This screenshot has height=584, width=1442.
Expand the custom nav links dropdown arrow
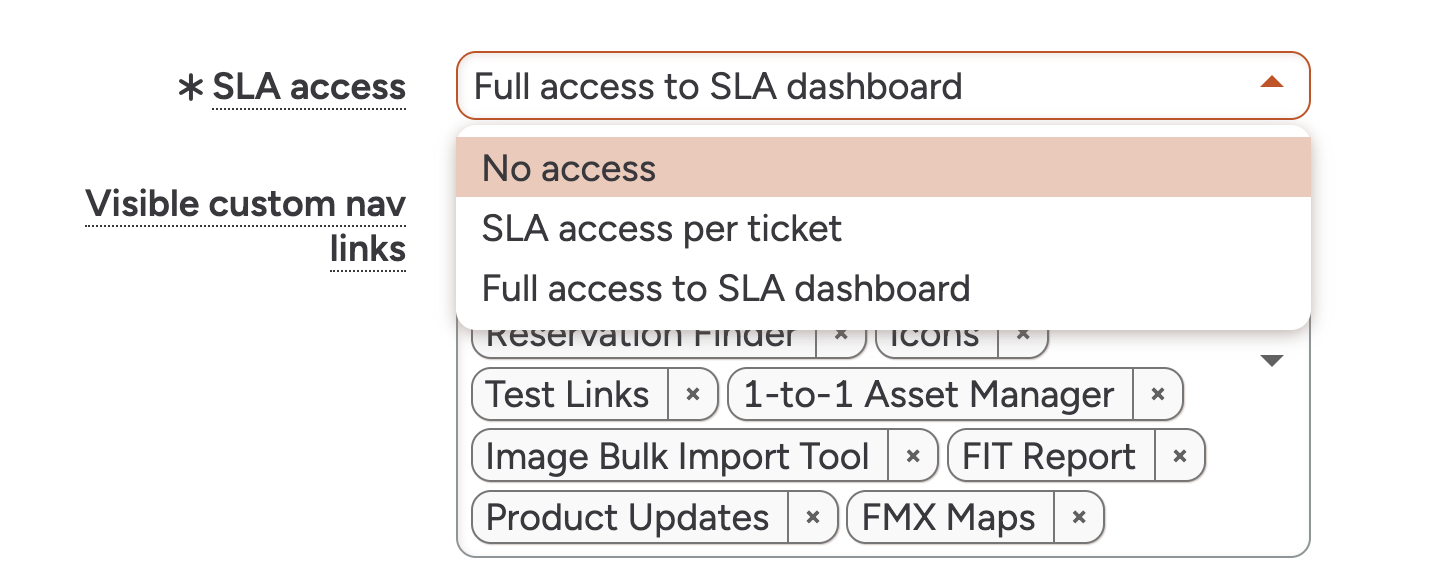pyautogui.click(x=1271, y=361)
